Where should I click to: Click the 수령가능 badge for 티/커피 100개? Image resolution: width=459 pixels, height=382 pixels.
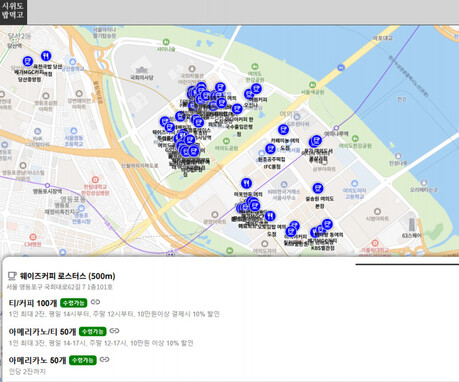click(x=74, y=303)
